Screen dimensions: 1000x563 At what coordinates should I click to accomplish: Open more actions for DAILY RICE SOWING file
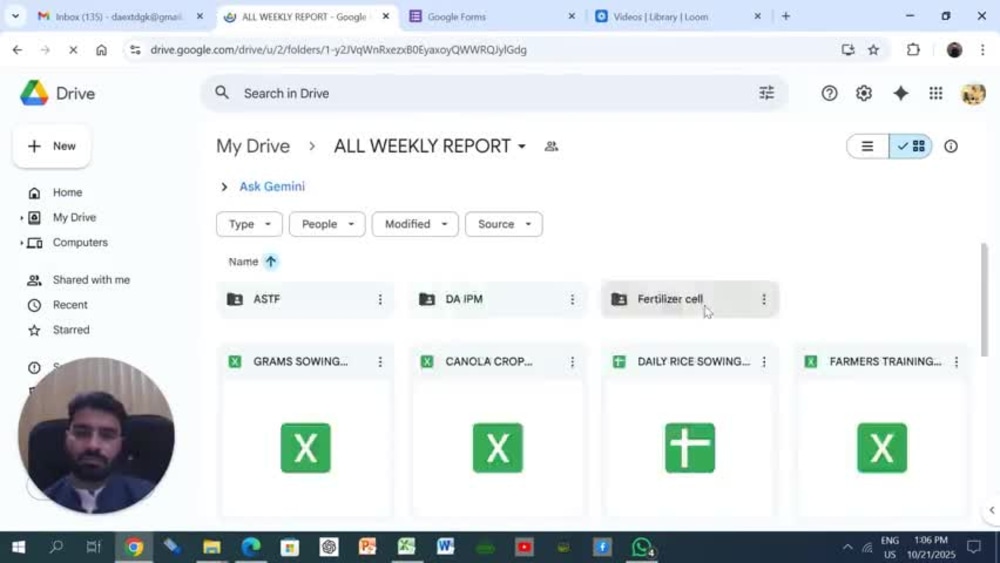764,362
